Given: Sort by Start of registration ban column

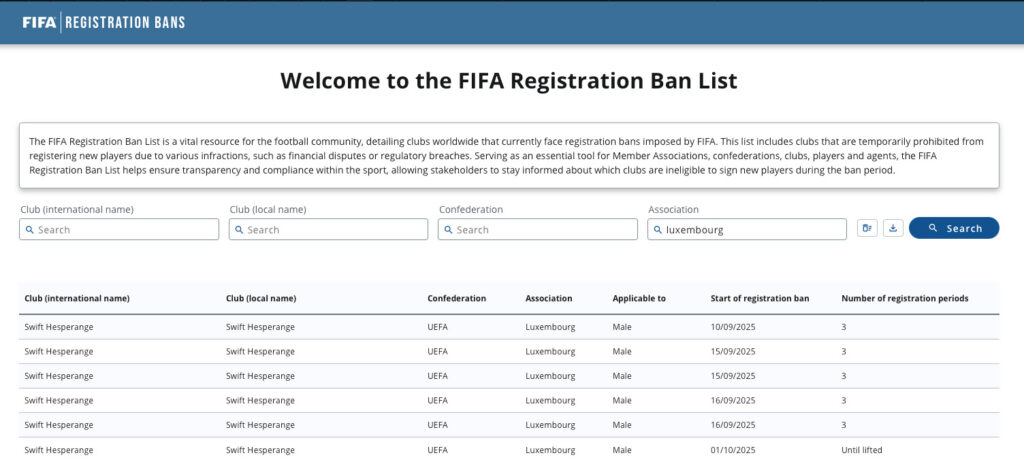Looking at the screenshot, I should (x=759, y=298).
